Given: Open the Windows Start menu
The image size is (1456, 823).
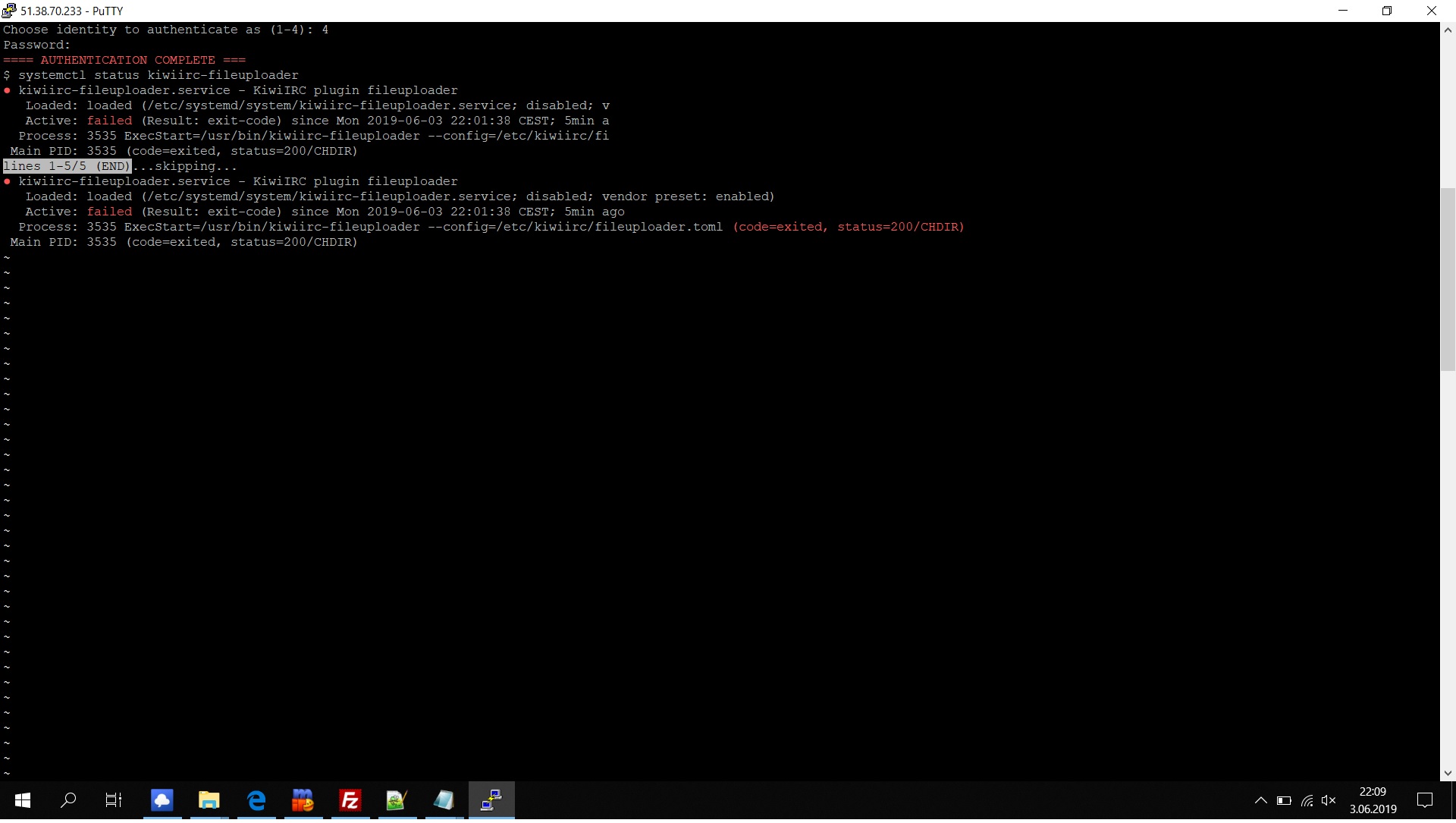Looking at the screenshot, I should pyautogui.click(x=23, y=799).
